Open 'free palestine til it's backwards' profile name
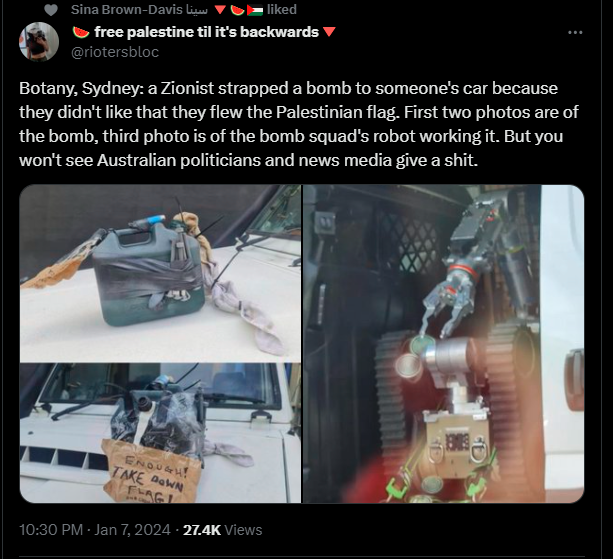This screenshot has width=613, height=559. coord(206,32)
